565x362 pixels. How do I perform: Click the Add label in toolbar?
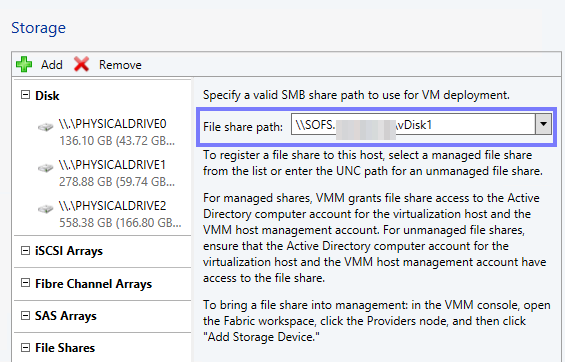coord(52,65)
